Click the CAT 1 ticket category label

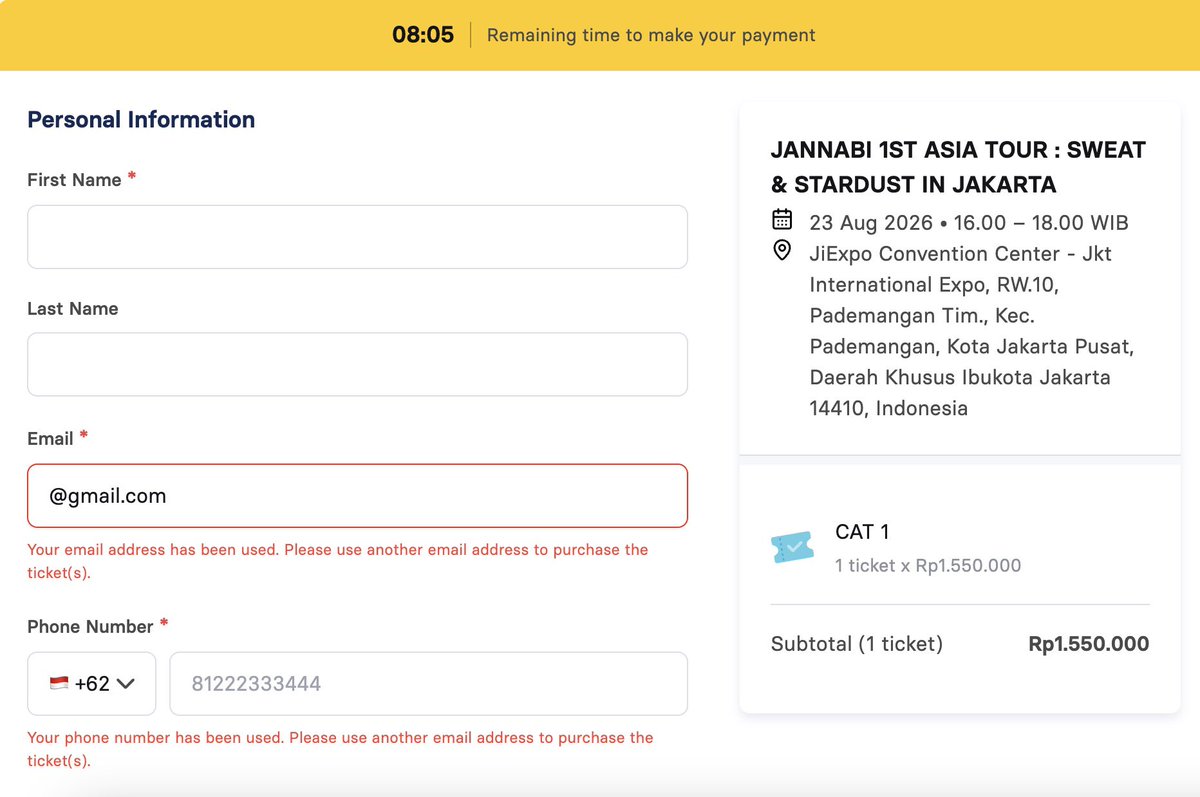coord(862,532)
